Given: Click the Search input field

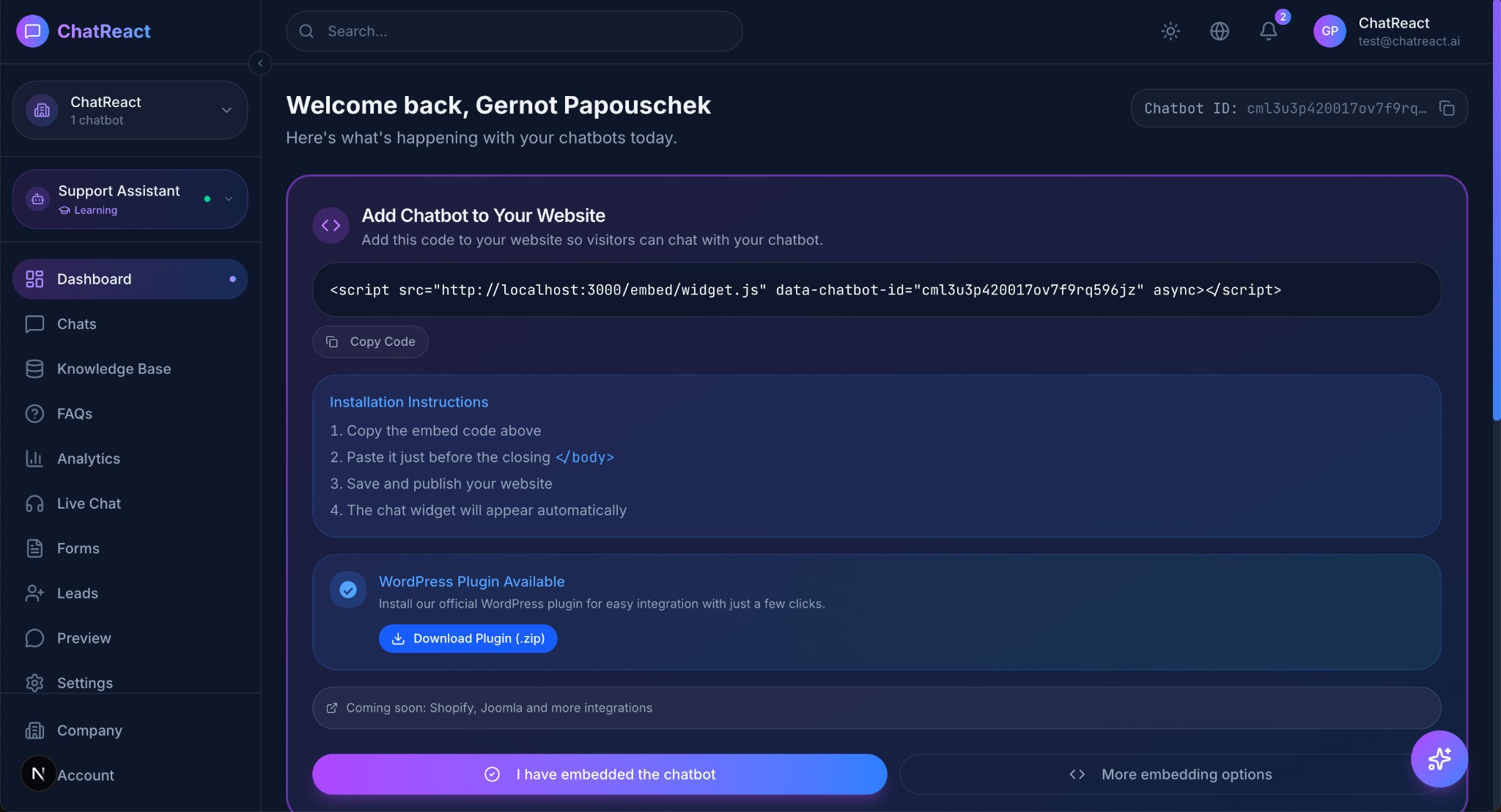Looking at the screenshot, I should click(x=513, y=31).
